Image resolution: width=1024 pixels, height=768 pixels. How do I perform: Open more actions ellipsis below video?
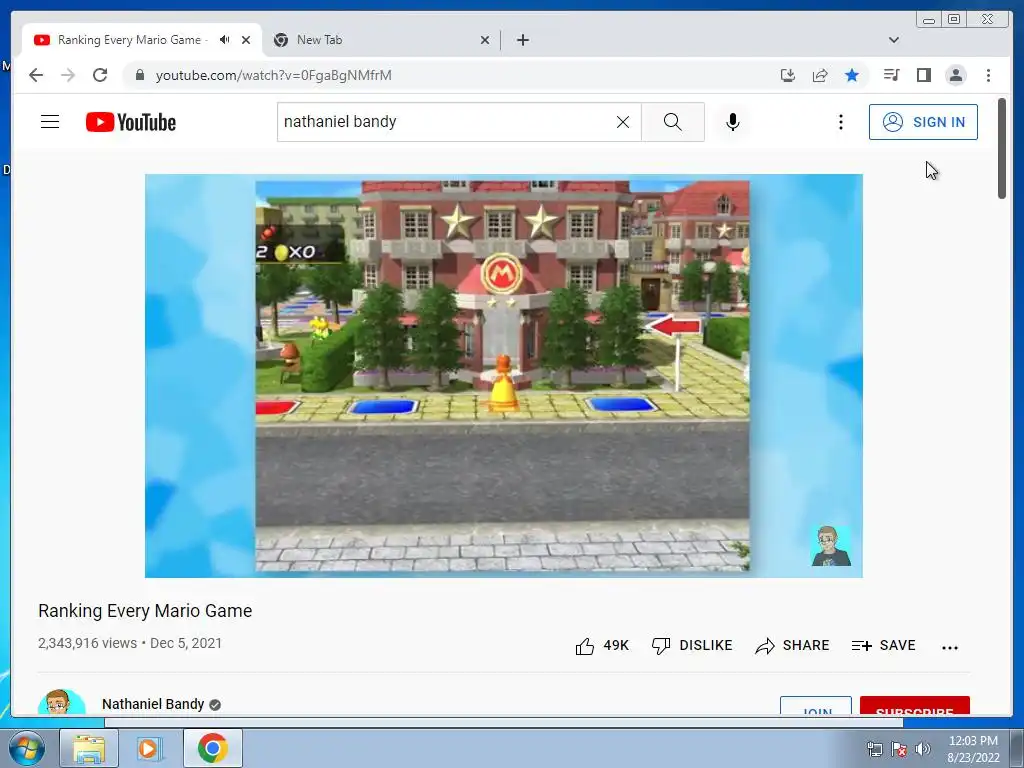pos(950,647)
